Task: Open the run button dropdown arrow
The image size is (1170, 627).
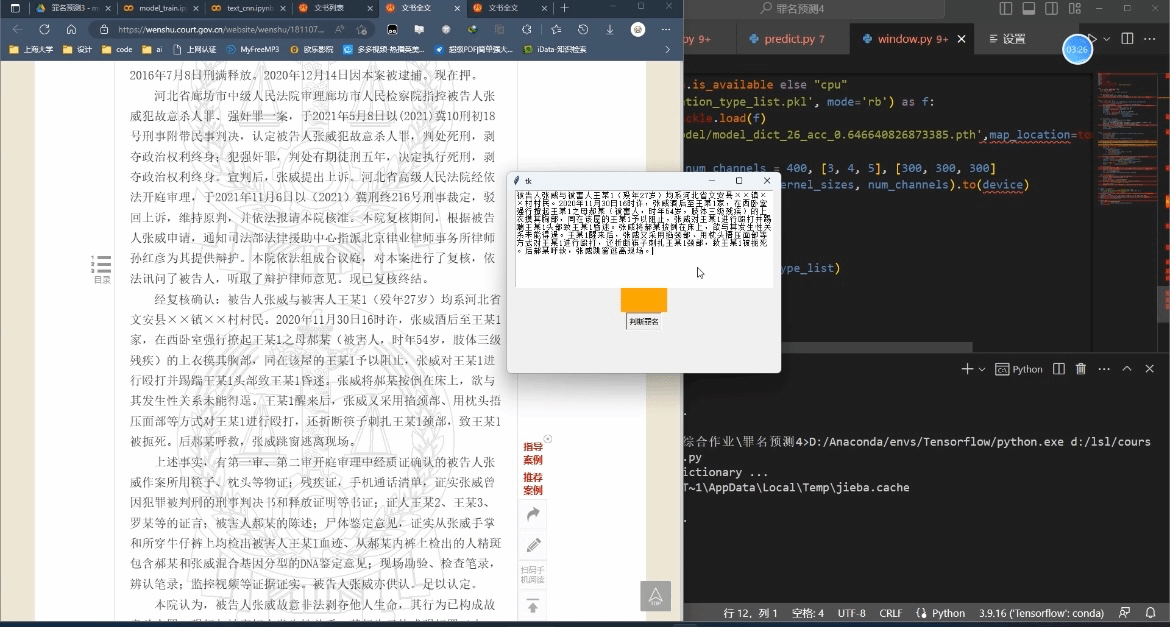Action: tap(1105, 39)
